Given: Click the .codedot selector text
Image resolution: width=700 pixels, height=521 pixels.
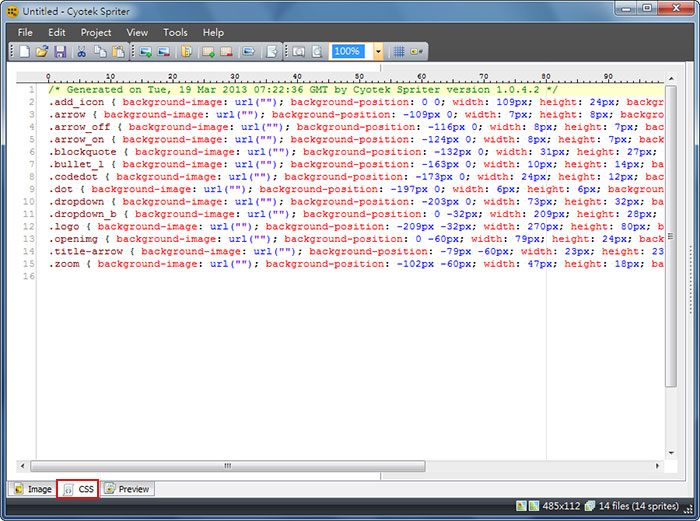Looking at the screenshot, I should point(73,177).
